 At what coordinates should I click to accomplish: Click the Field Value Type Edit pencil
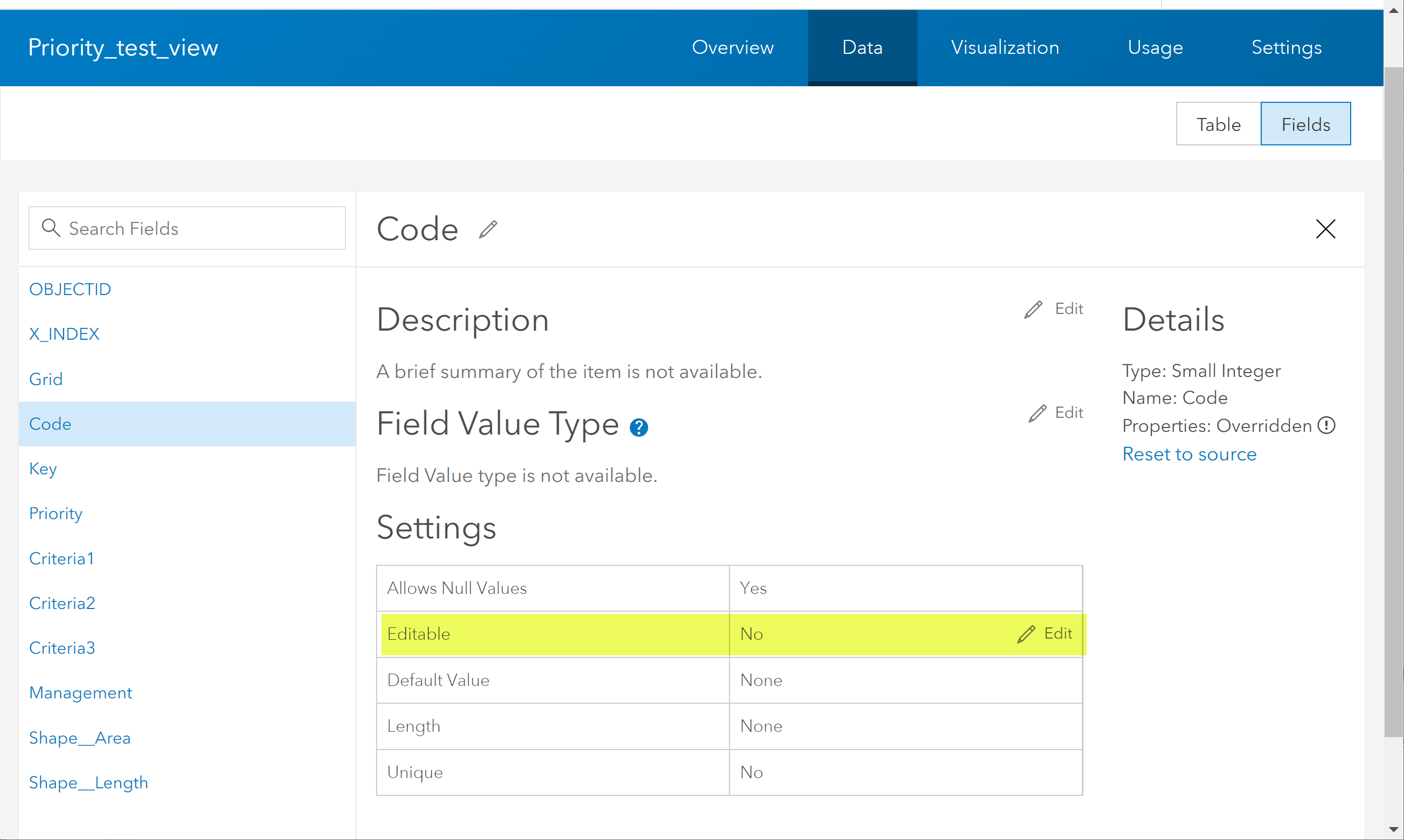(x=1037, y=413)
